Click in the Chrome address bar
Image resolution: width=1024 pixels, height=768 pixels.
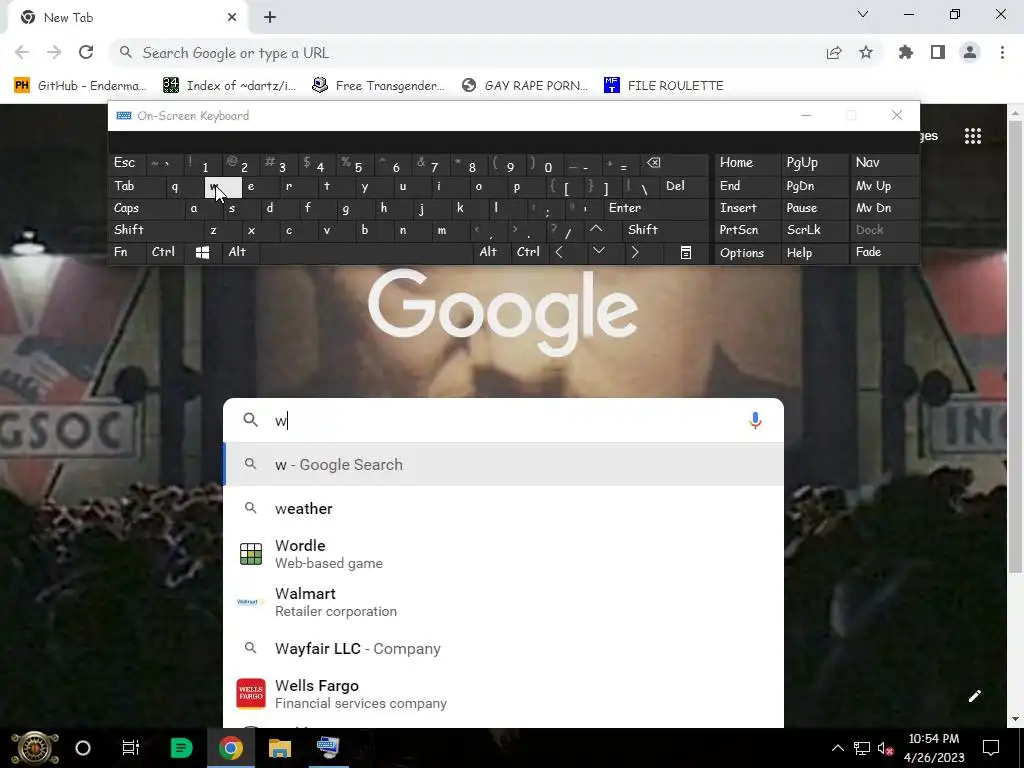point(470,52)
